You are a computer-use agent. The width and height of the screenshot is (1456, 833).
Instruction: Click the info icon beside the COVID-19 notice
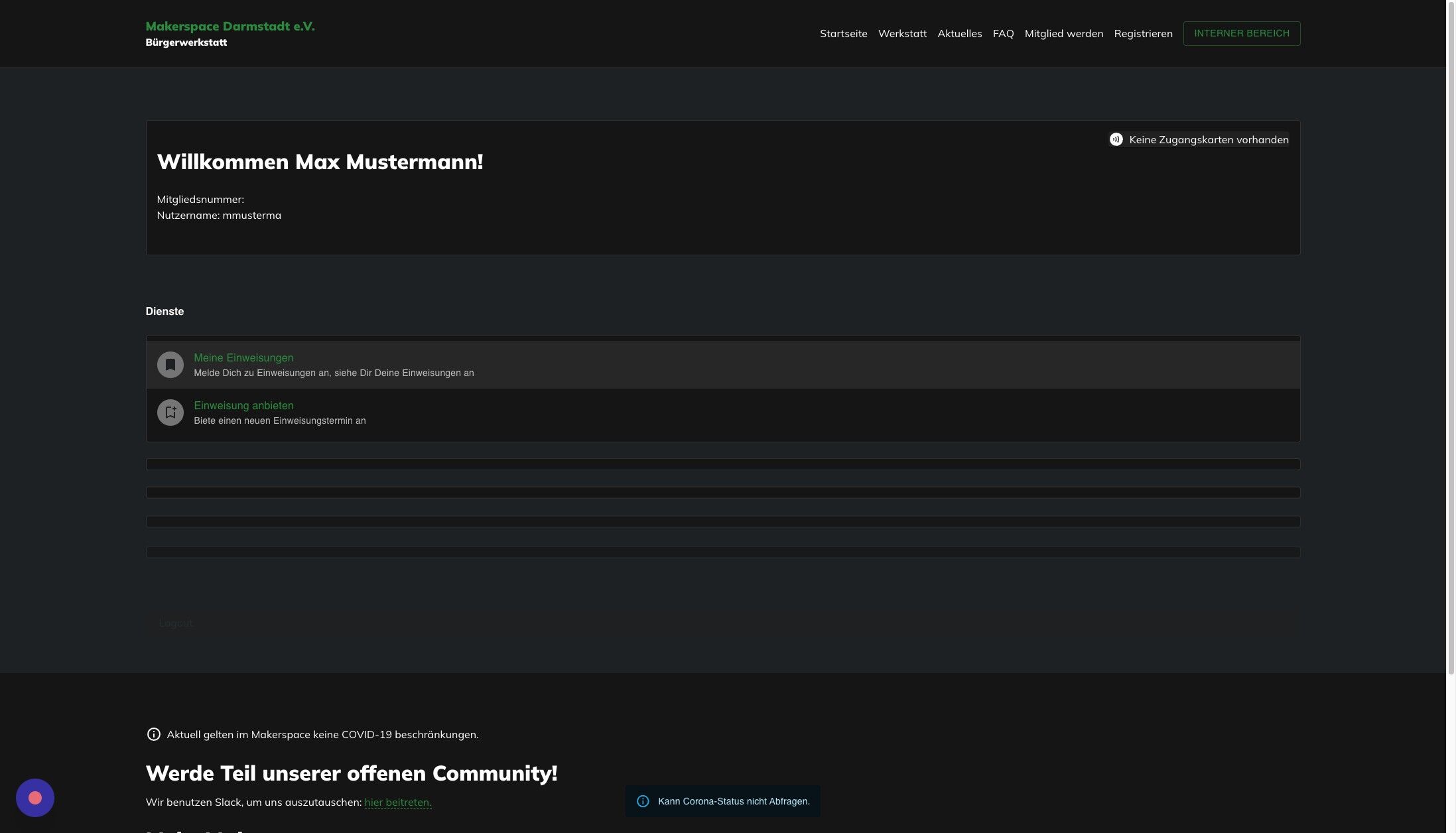[x=153, y=734]
